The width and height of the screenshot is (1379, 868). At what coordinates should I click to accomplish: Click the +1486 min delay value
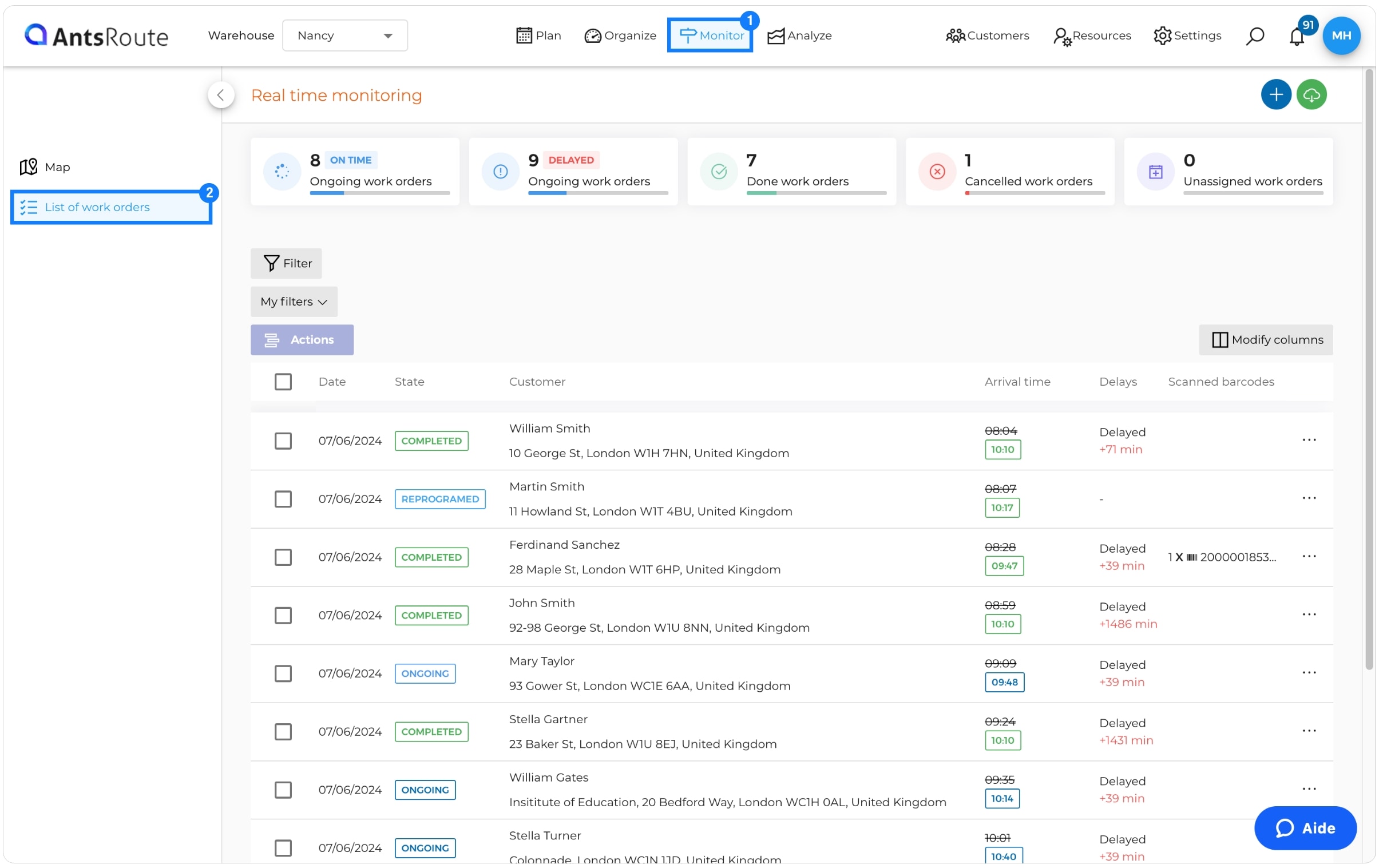tap(1128, 624)
